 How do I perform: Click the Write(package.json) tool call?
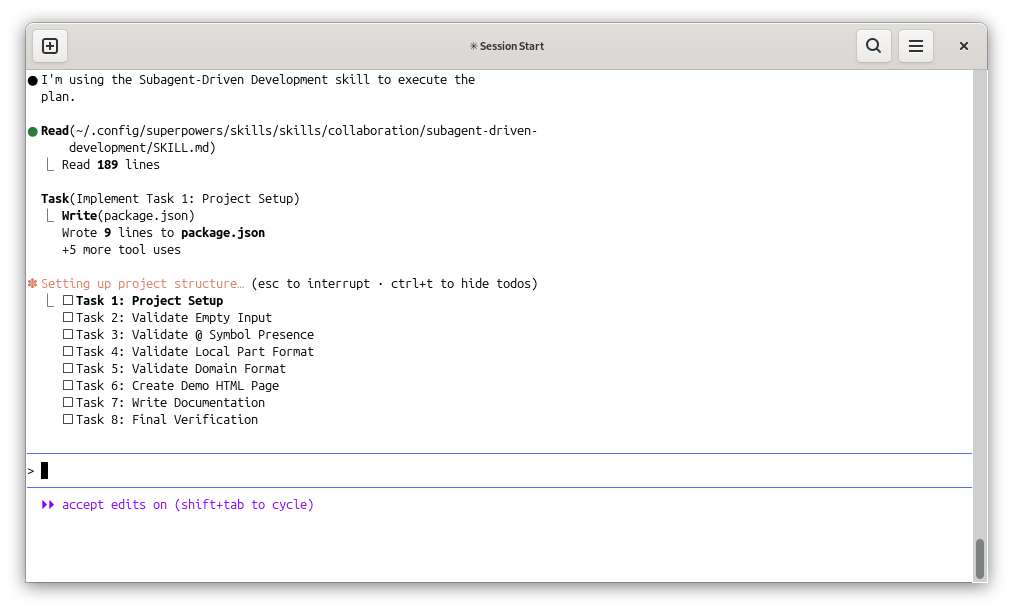[x=128, y=216]
